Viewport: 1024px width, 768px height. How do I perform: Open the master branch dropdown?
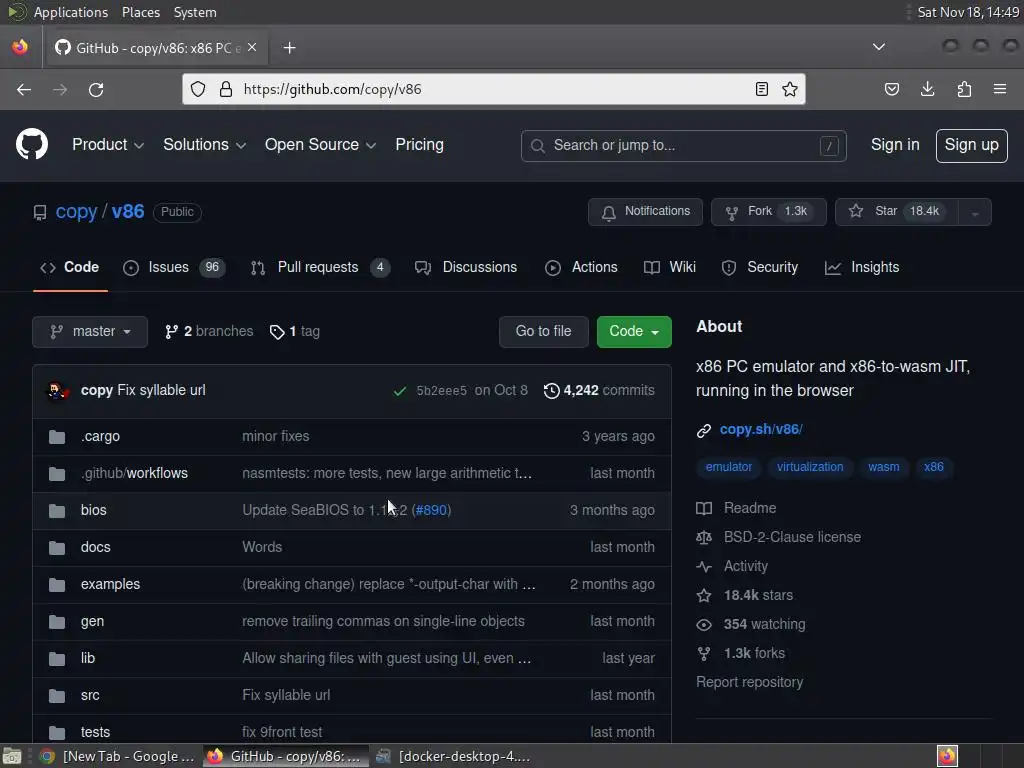[90, 332]
